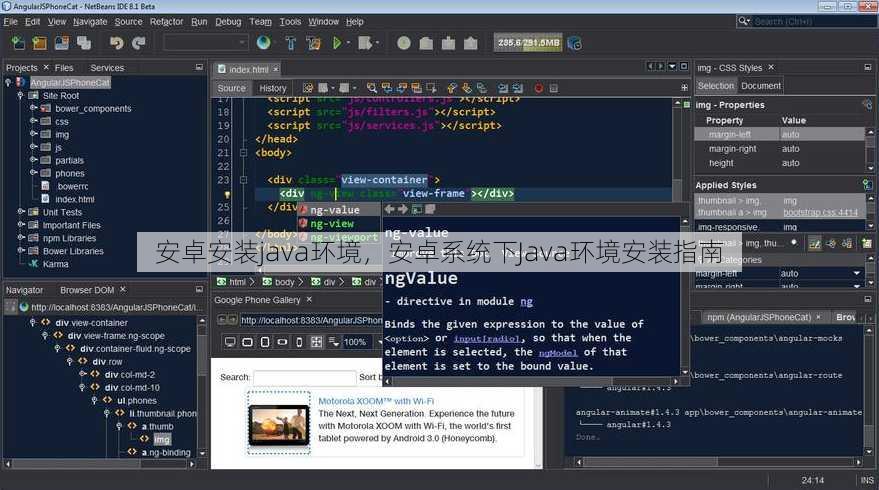Switch to the Browser DOM tab
Screen dimensions: 879x490
point(87,290)
